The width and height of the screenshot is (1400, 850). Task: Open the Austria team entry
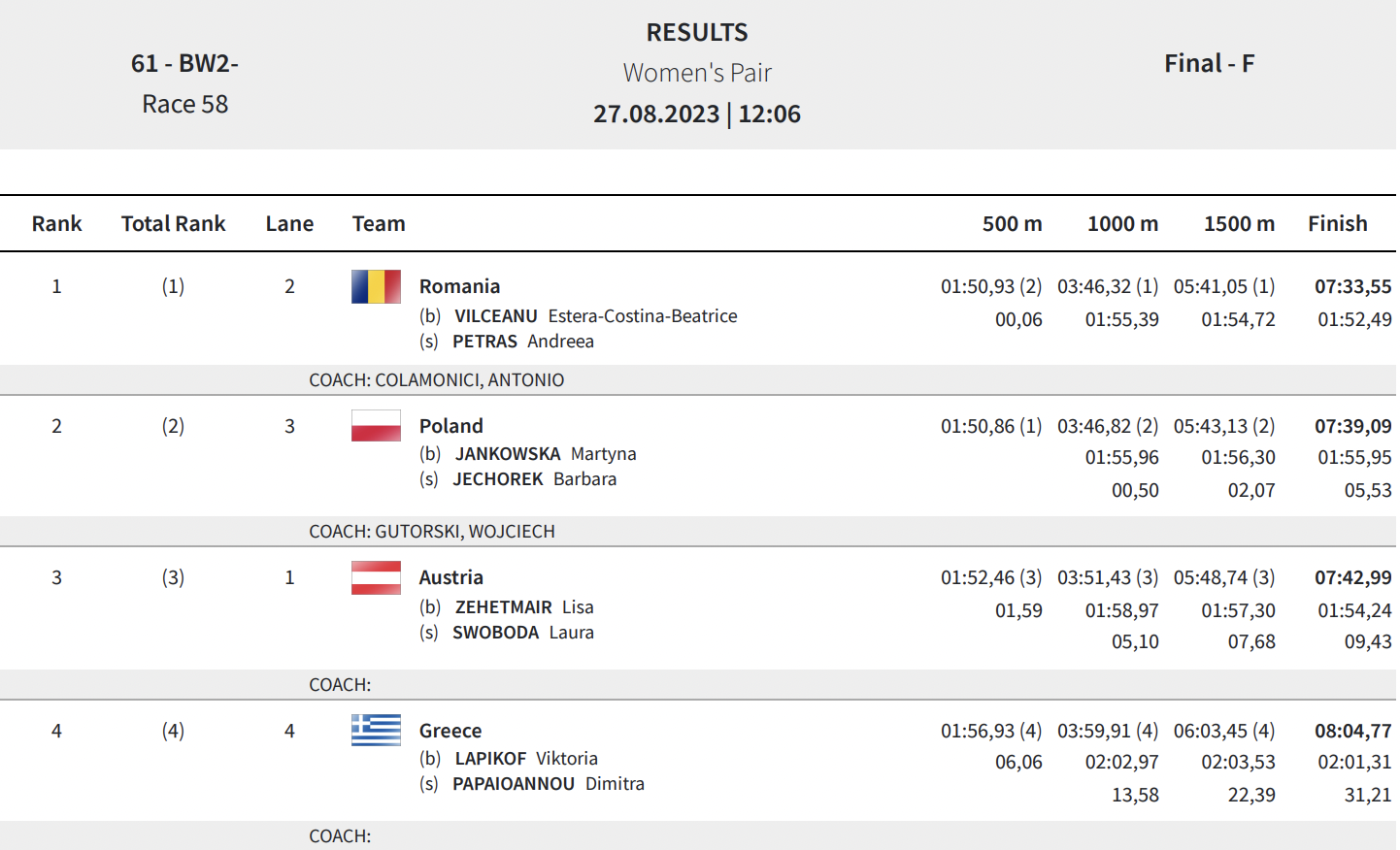coord(450,577)
